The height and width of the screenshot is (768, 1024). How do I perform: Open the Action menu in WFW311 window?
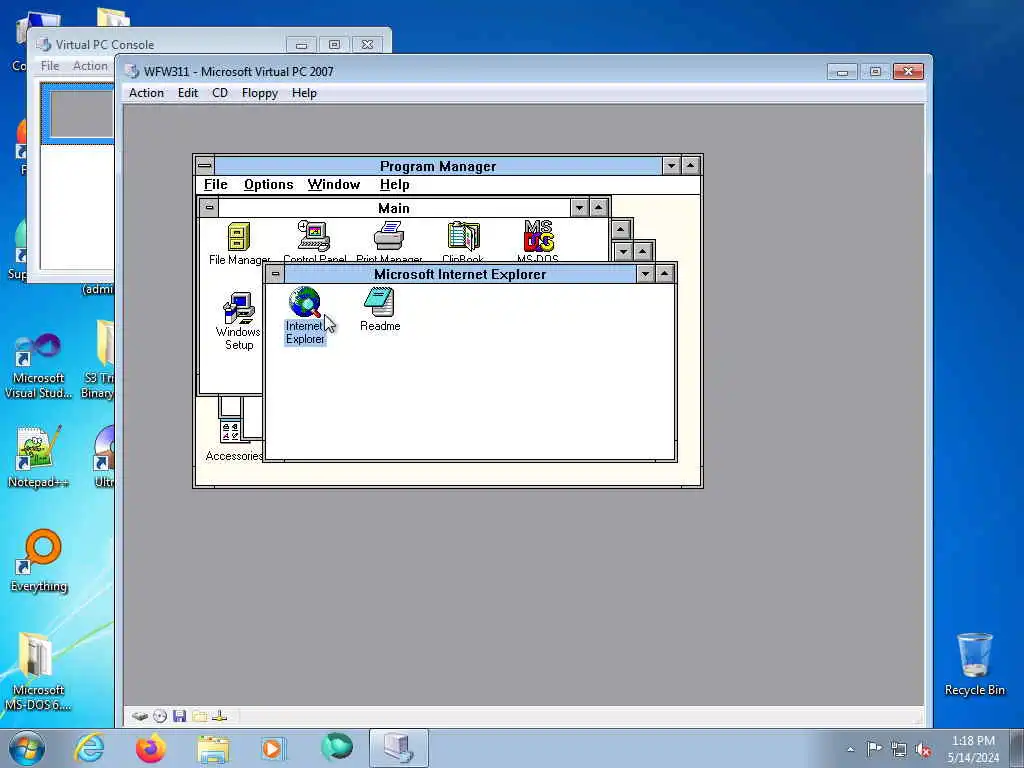[146, 93]
